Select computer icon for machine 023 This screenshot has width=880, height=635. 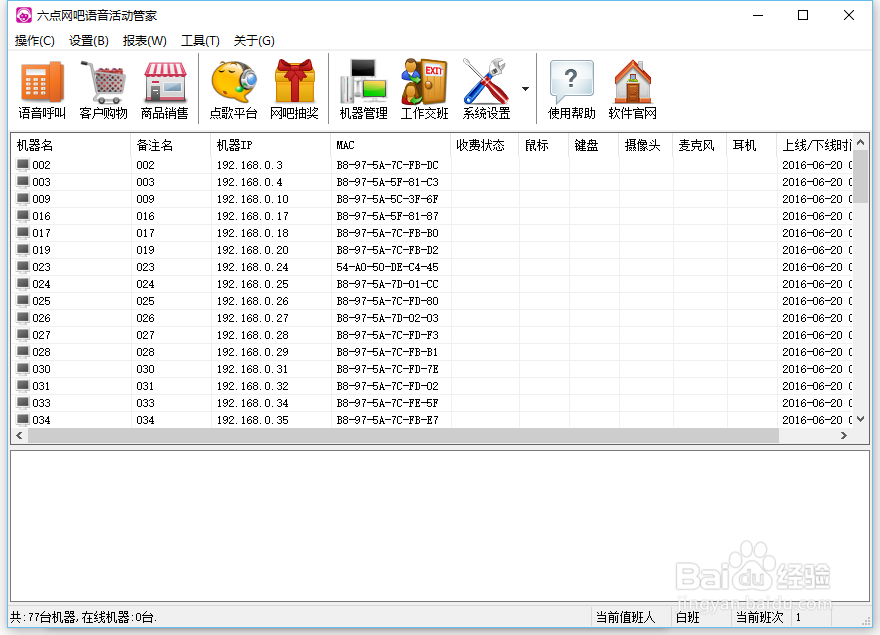tap(22, 266)
